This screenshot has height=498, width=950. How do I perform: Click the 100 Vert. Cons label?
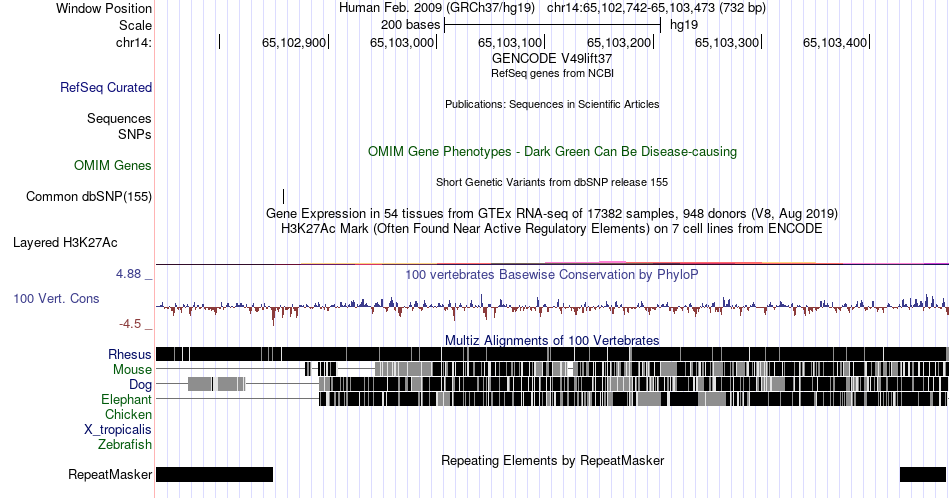(x=56, y=298)
